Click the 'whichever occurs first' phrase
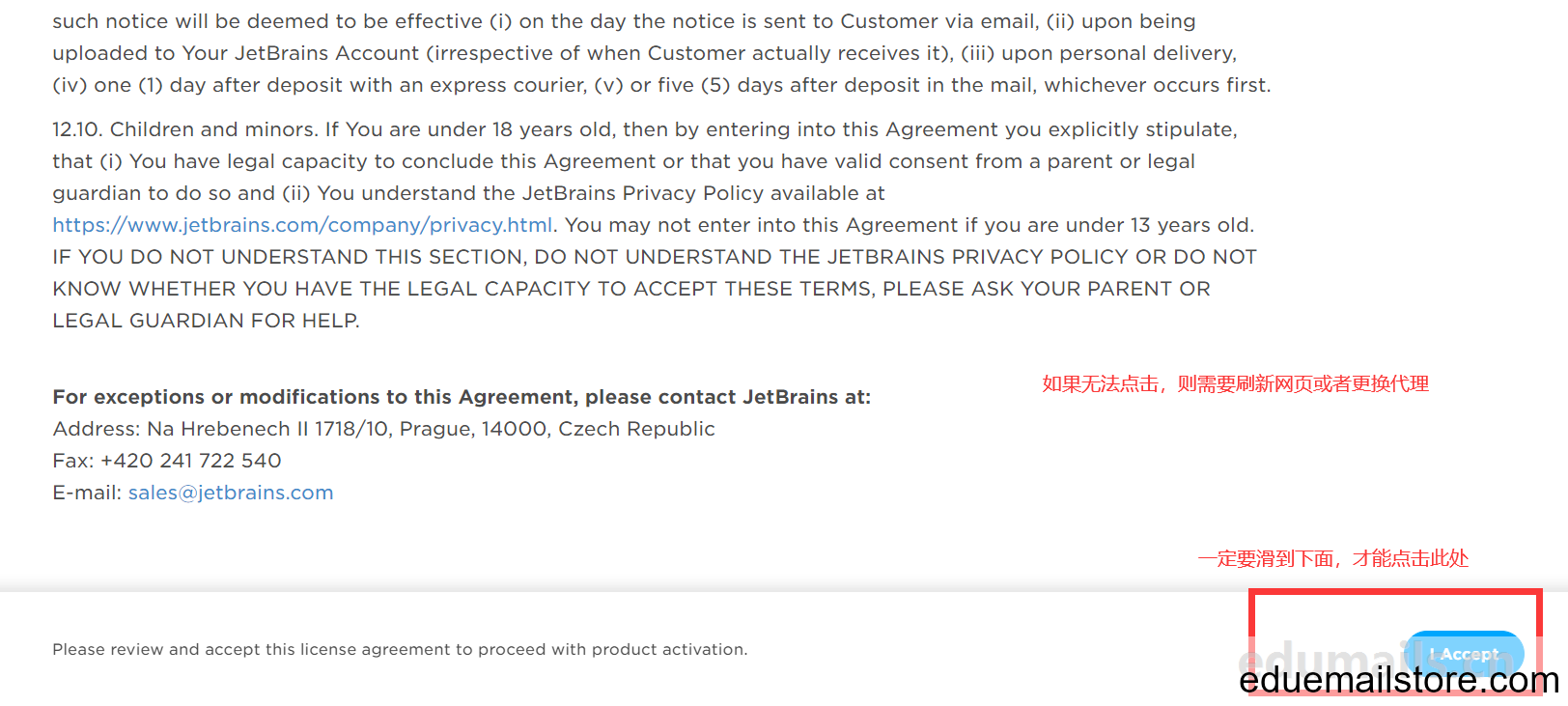 tap(1157, 85)
